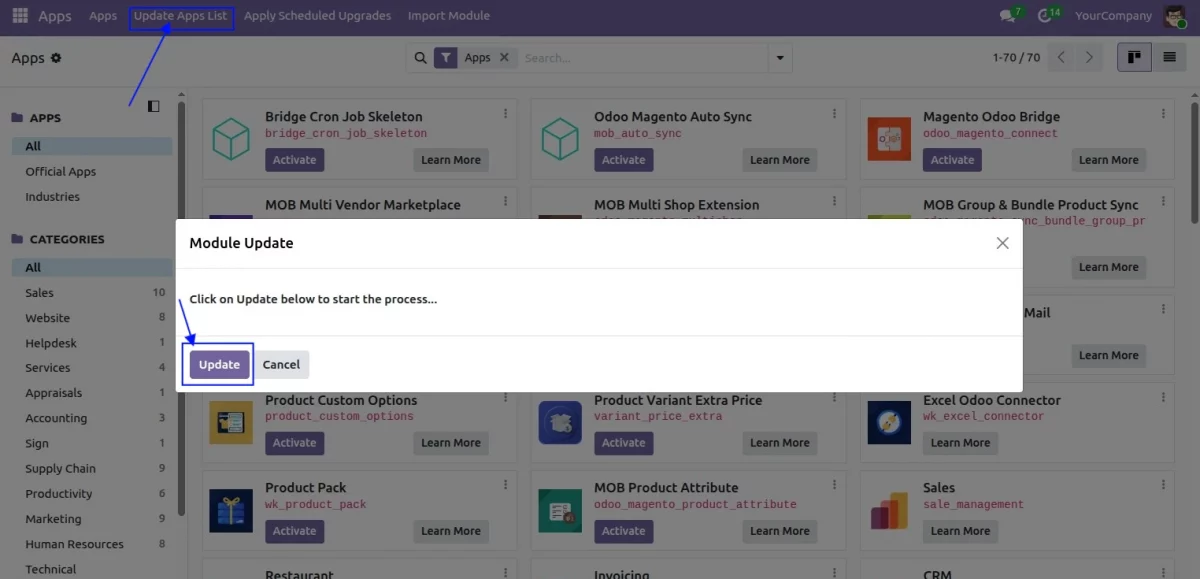Image resolution: width=1200 pixels, height=579 pixels.
Task: Filter by Appraisals category
Action: coord(92,393)
